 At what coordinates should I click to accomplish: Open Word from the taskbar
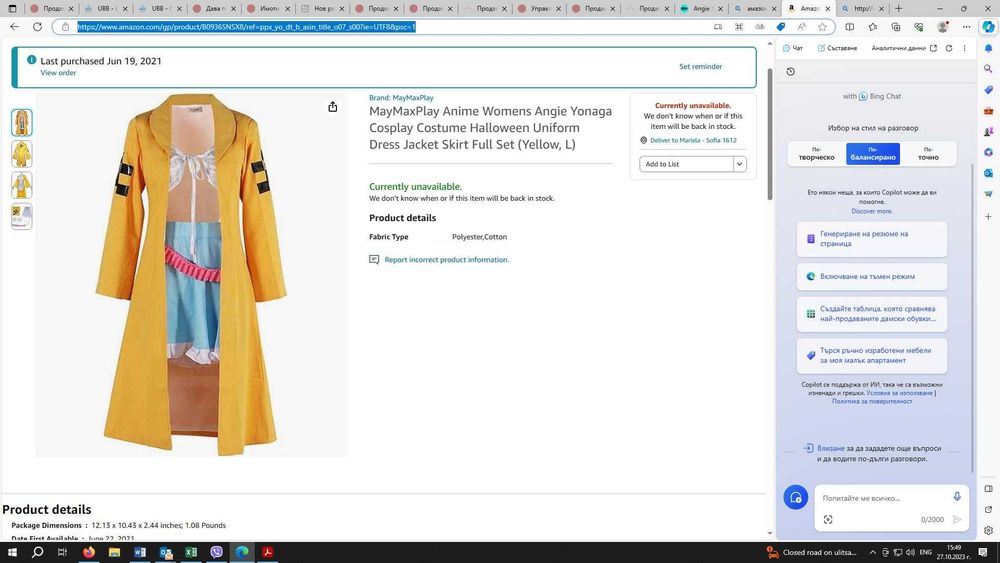tap(140, 552)
